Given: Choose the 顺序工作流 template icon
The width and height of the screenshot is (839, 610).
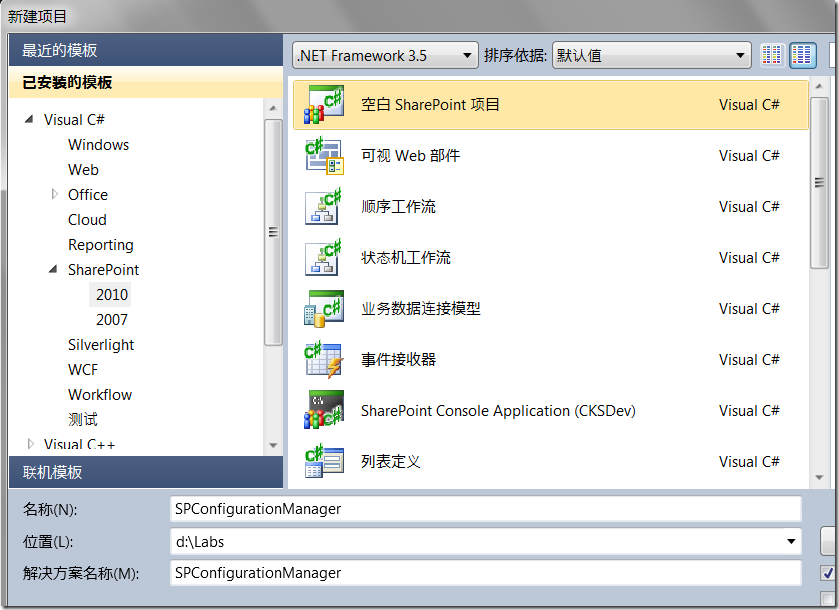Looking at the screenshot, I should coord(324,207).
